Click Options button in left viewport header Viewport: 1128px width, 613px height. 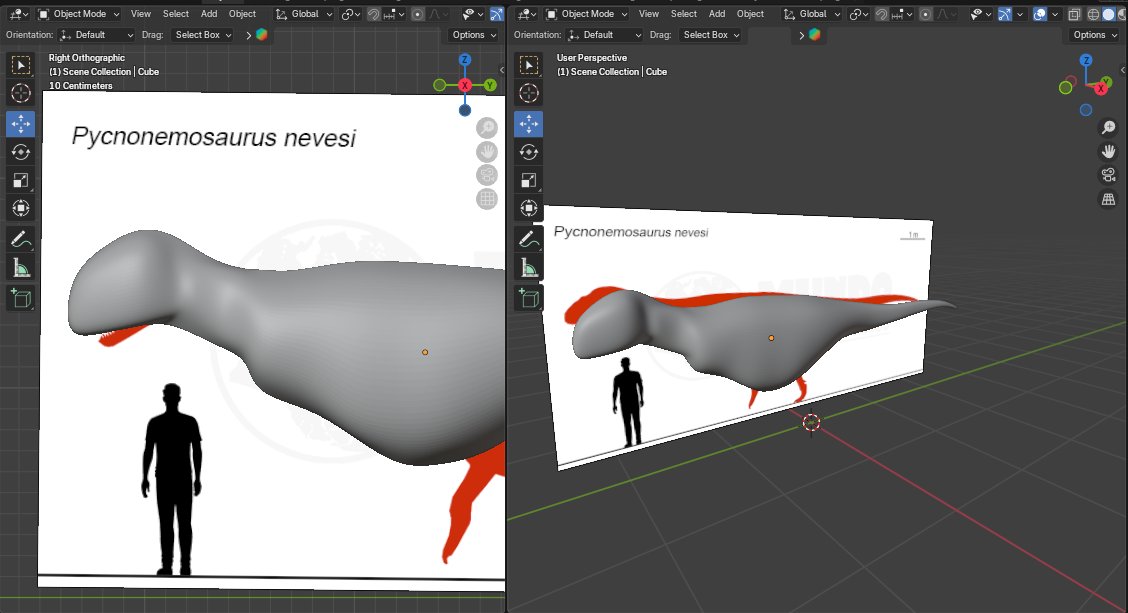(473, 34)
